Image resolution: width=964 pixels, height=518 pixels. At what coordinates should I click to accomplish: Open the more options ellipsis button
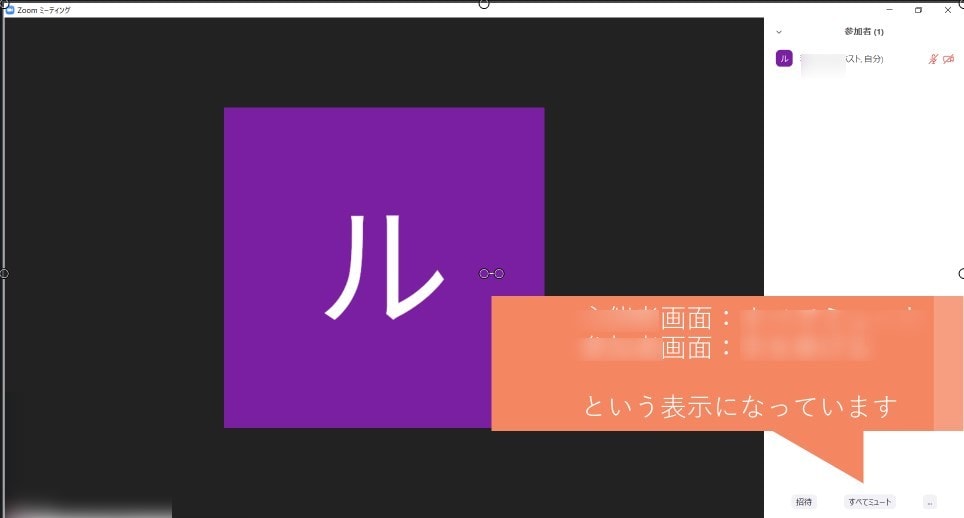pyautogui.click(x=930, y=503)
